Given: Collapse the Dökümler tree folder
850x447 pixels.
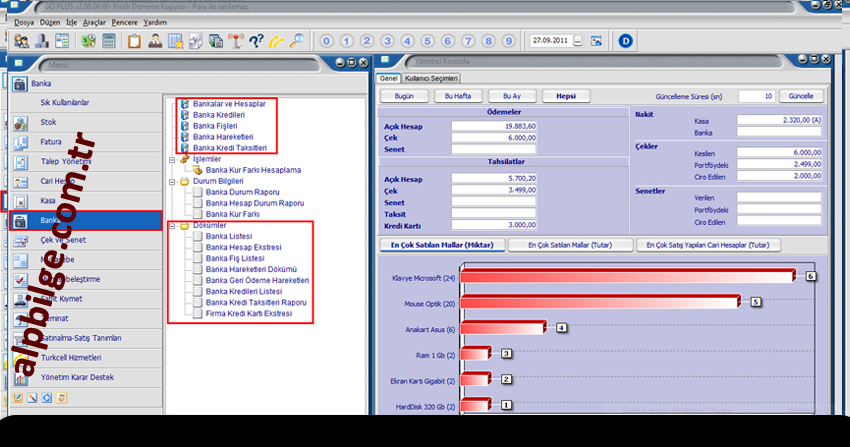Looking at the screenshot, I should (172, 226).
